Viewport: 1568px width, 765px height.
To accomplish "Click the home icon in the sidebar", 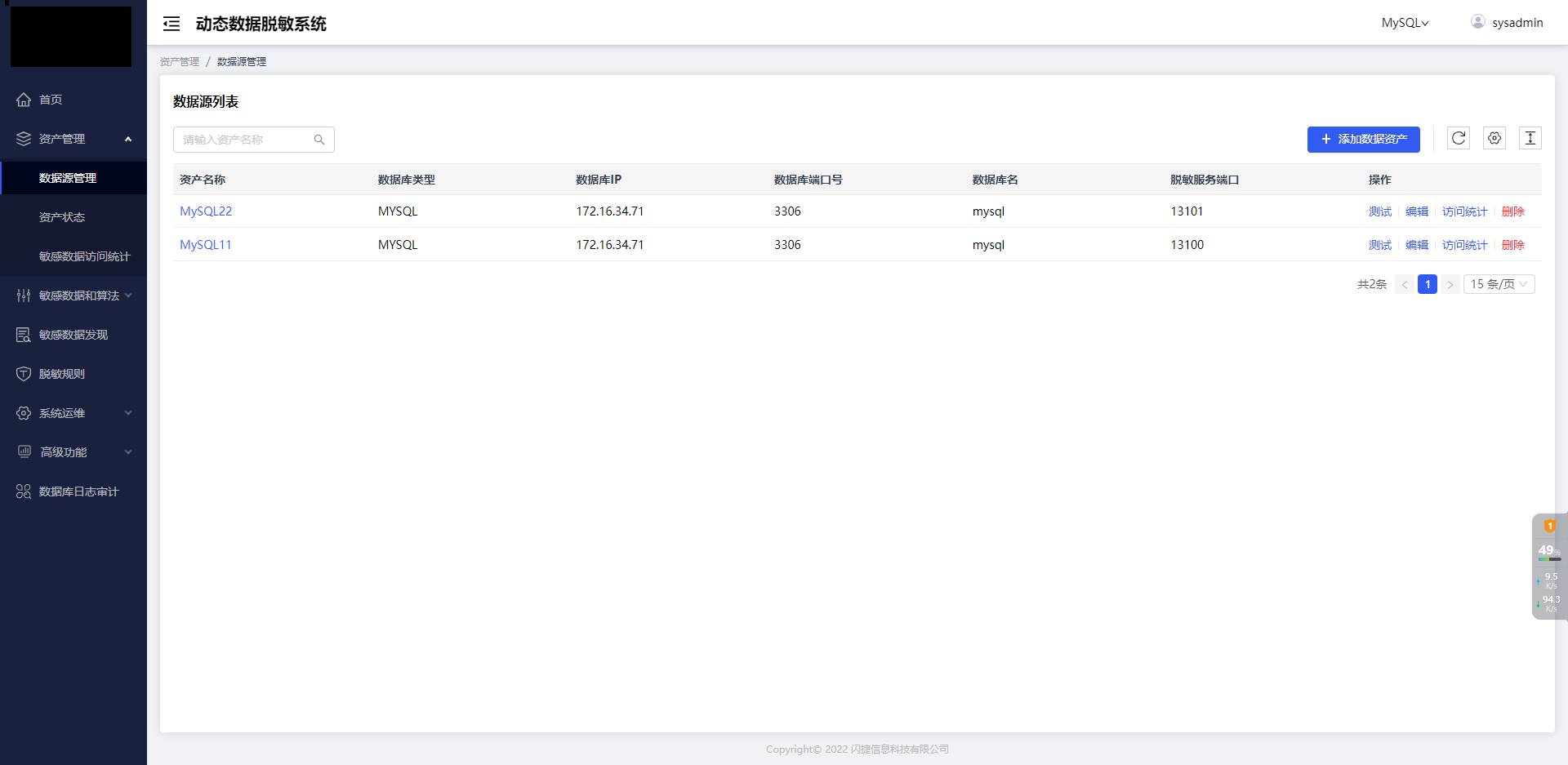I will 24,100.
